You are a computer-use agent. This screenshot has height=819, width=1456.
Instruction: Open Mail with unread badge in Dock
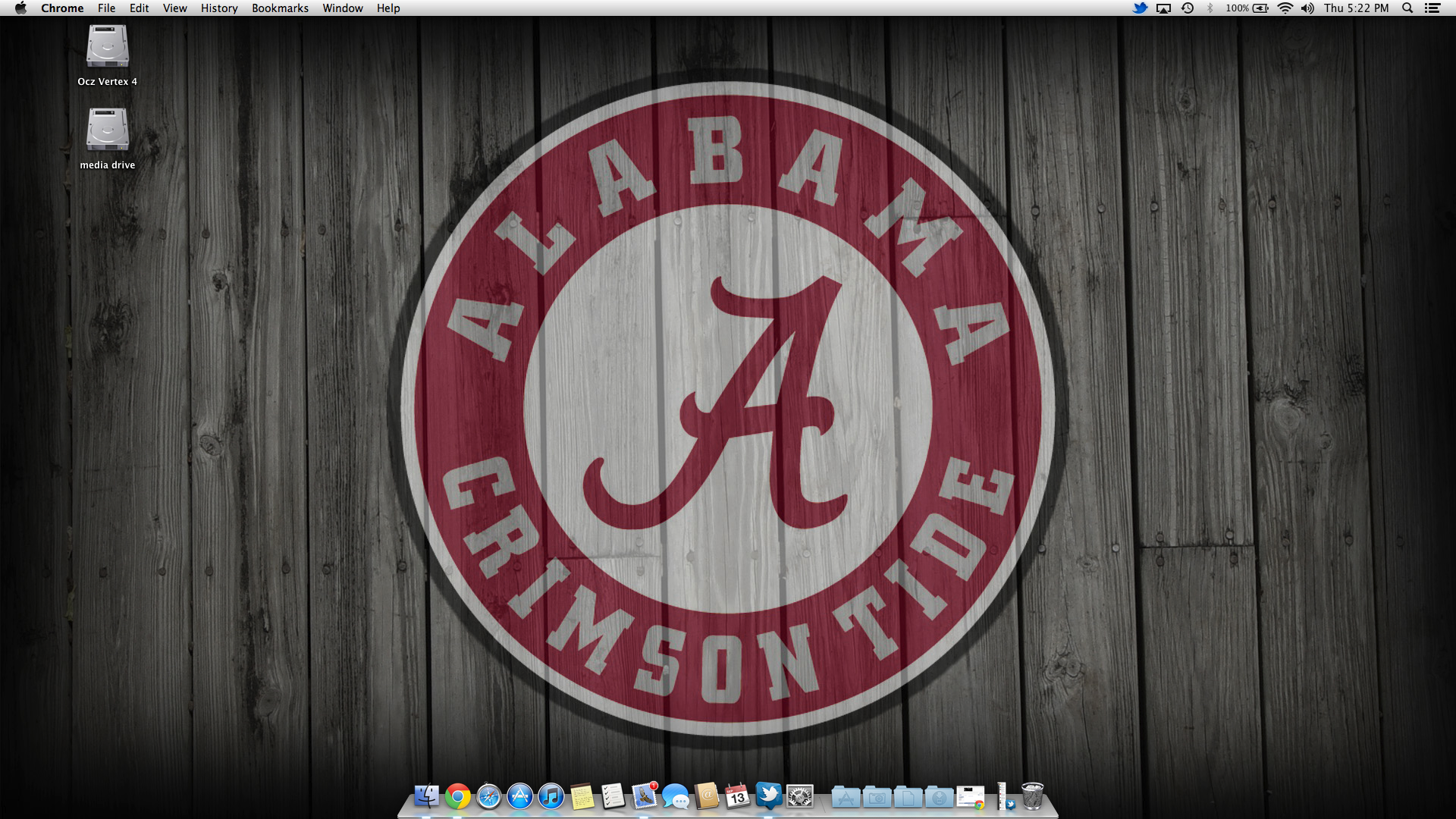(x=645, y=795)
